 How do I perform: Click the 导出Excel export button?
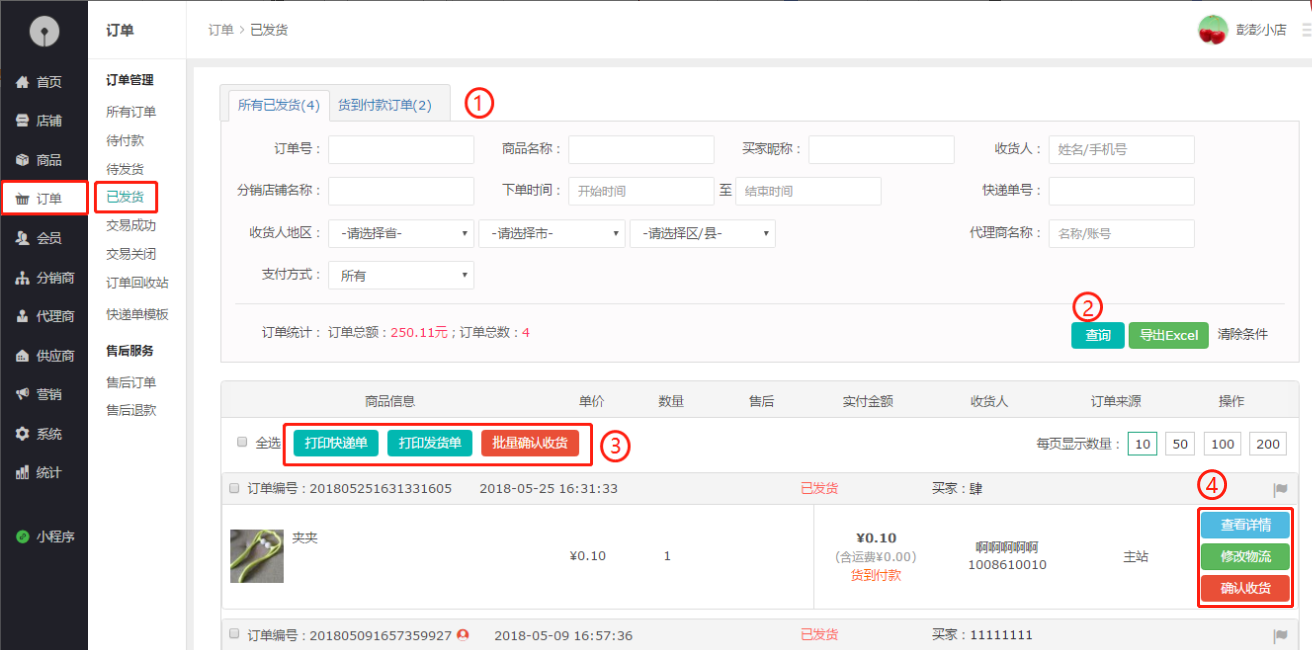(1168, 335)
